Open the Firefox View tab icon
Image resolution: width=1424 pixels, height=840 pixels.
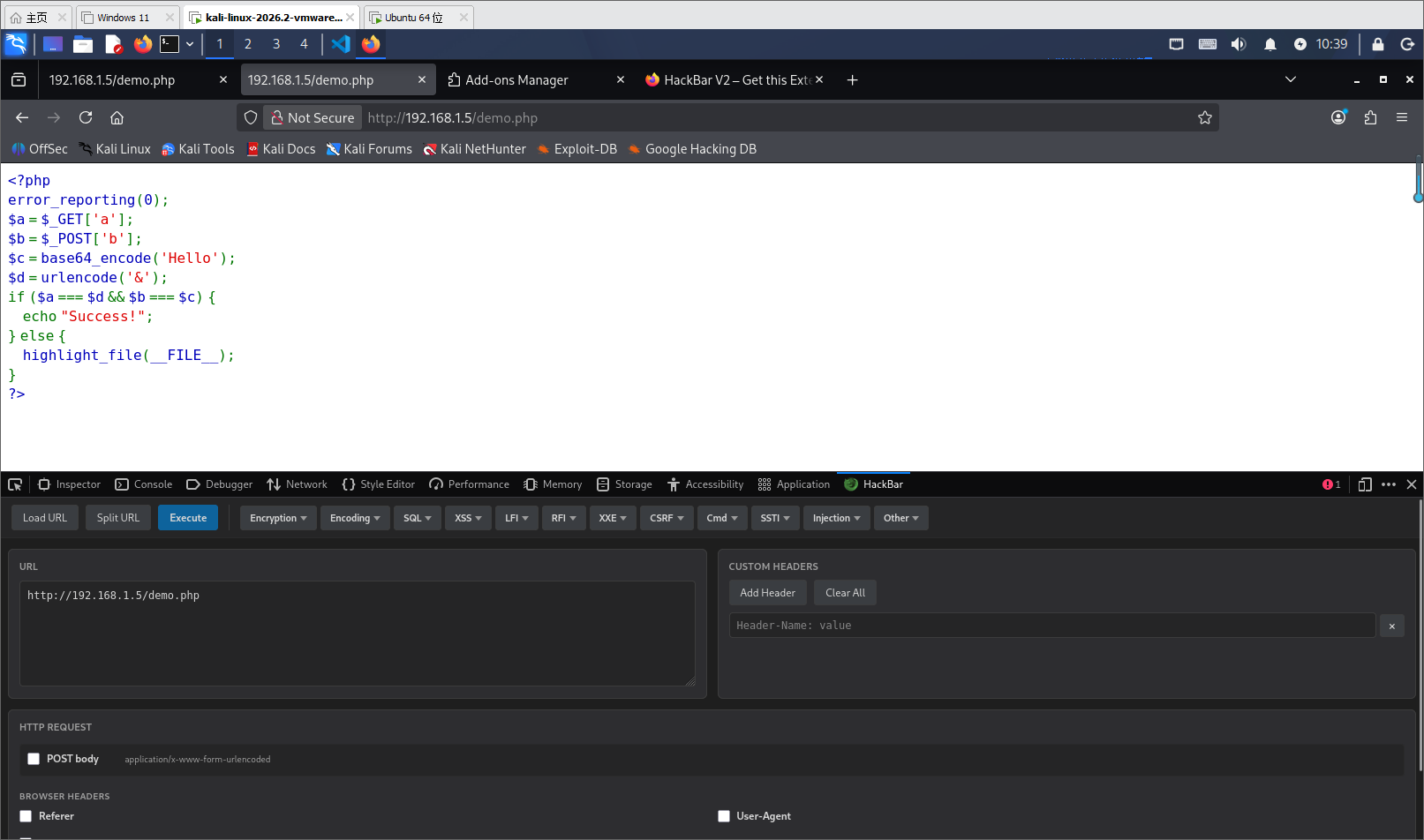[19, 80]
